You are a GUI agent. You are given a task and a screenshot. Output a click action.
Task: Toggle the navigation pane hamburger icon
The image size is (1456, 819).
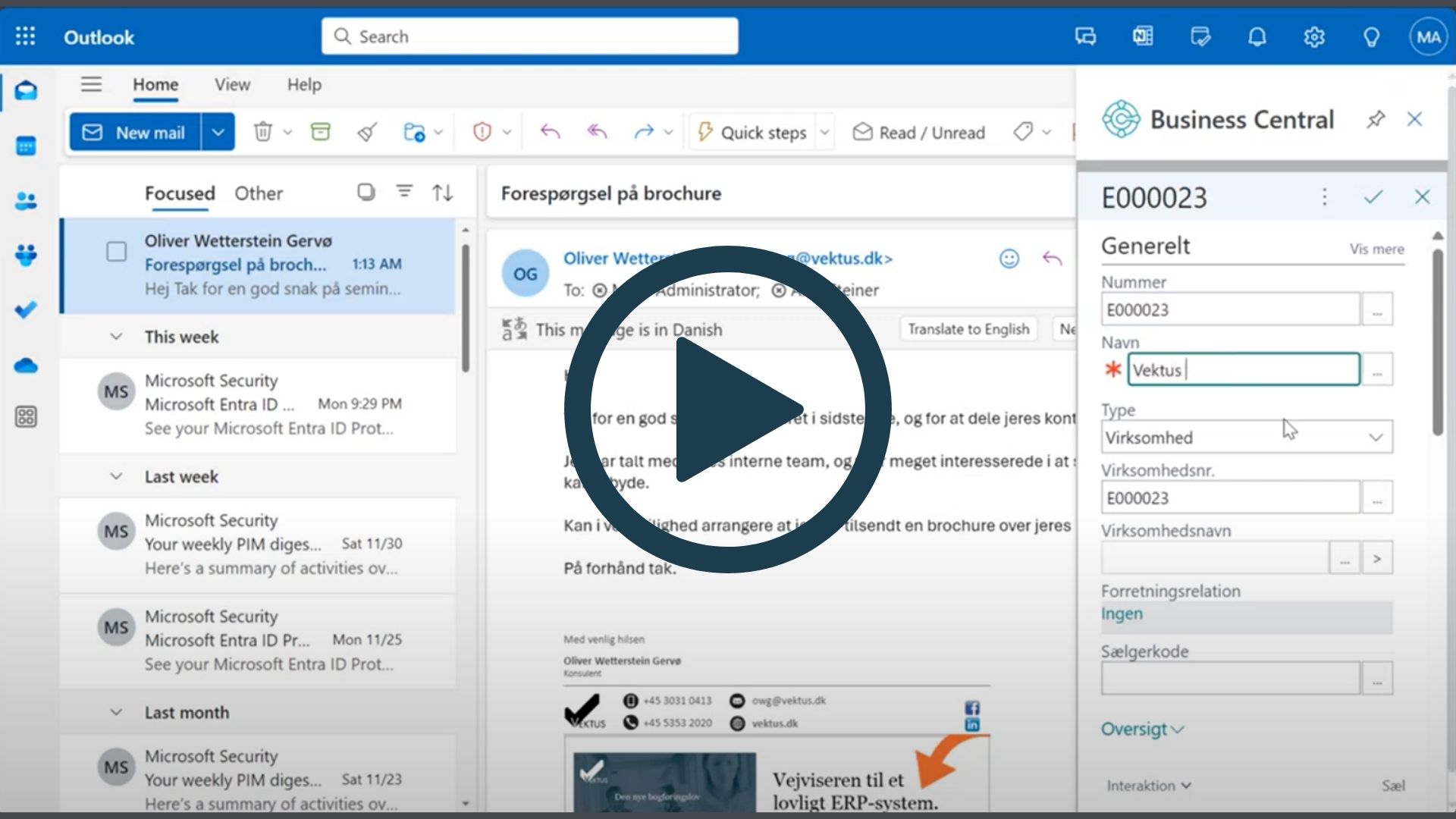[x=91, y=84]
